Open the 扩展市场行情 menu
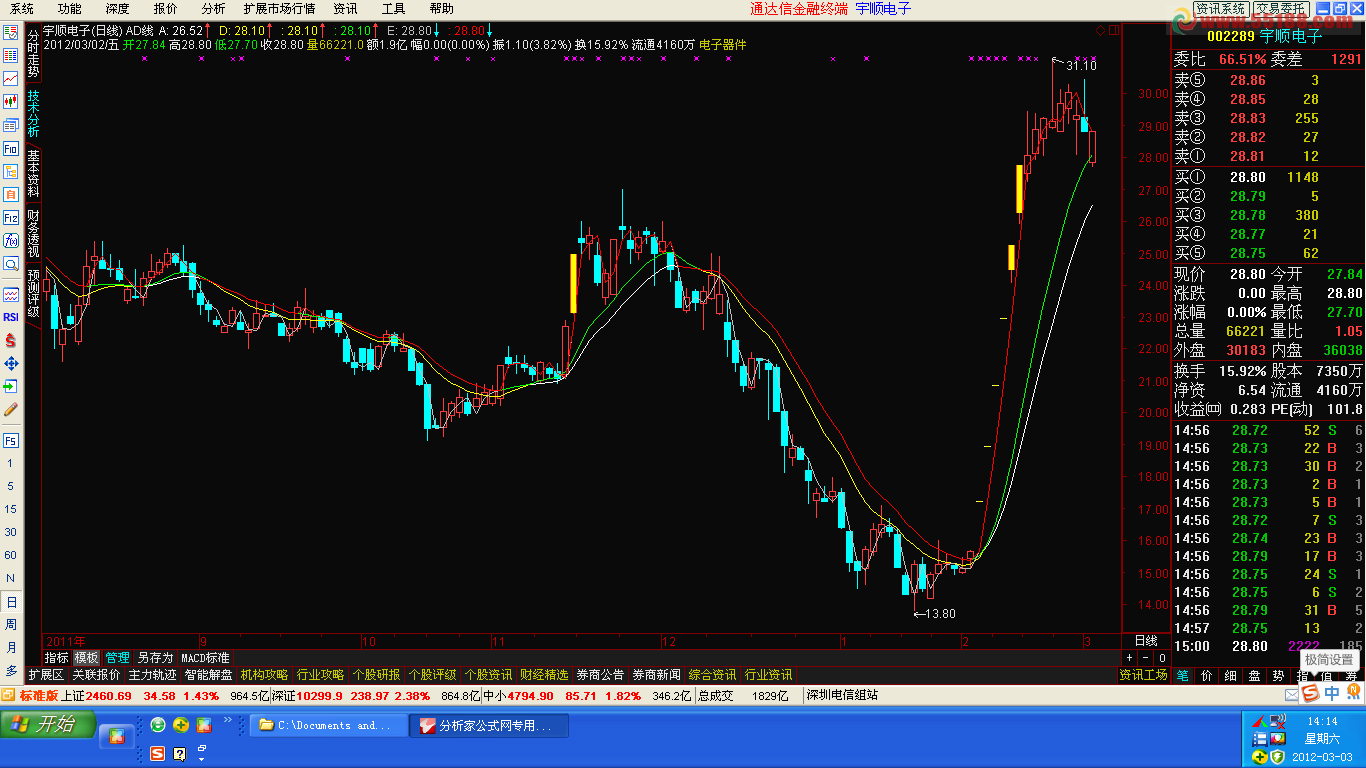 (x=279, y=8)
